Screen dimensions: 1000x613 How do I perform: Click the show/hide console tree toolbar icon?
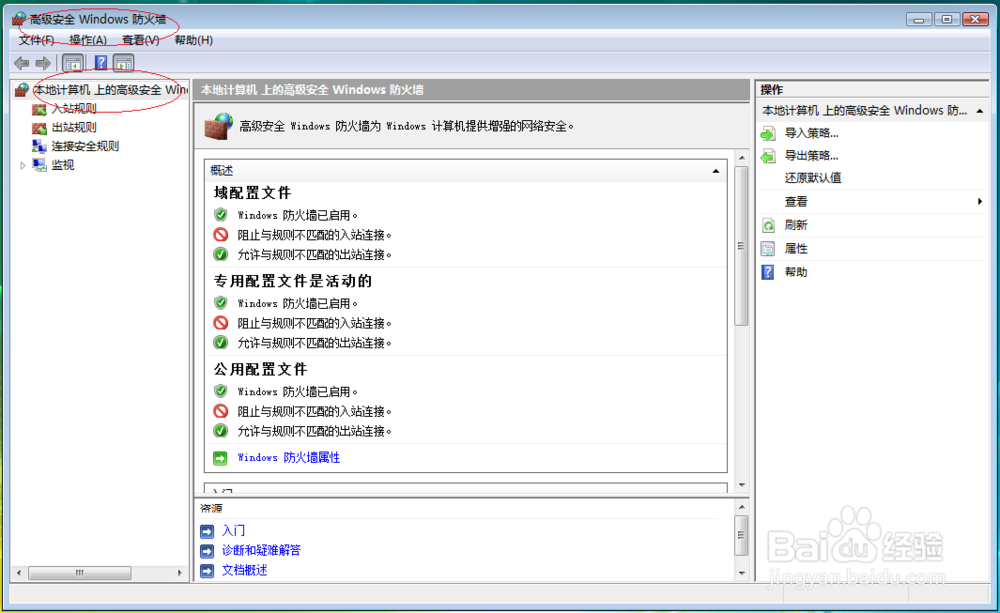(73, 62)
